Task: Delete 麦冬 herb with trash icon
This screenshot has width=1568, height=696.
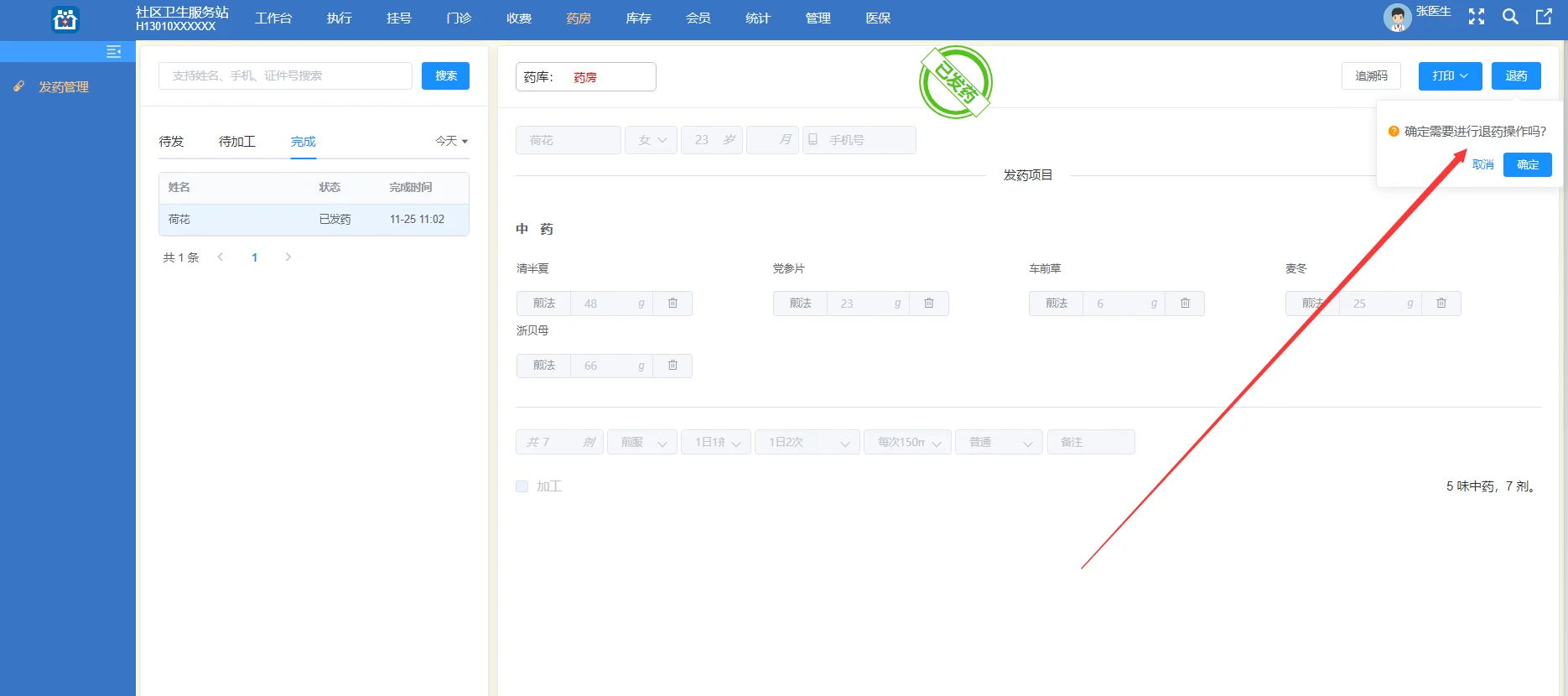Action: click(1441, 304)
